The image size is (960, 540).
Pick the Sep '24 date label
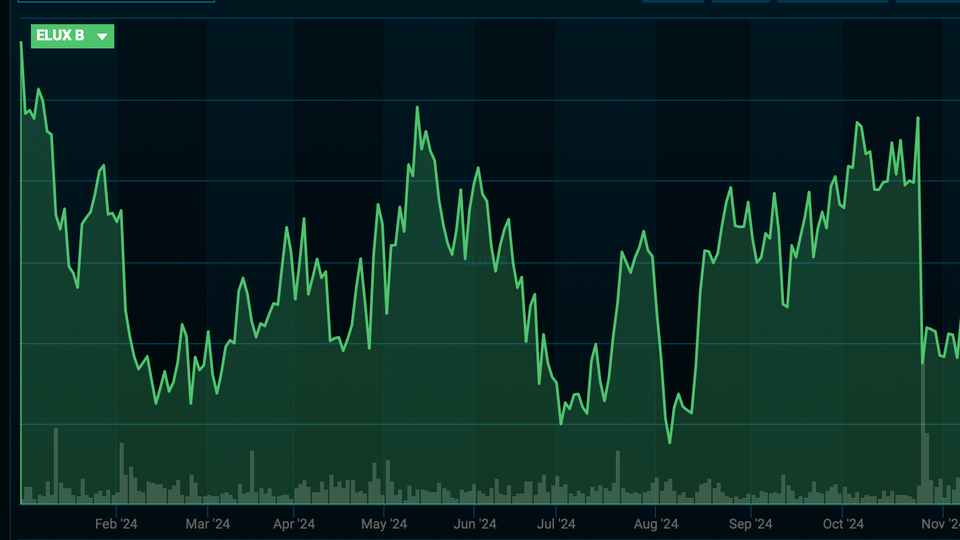tap(751, 524)
